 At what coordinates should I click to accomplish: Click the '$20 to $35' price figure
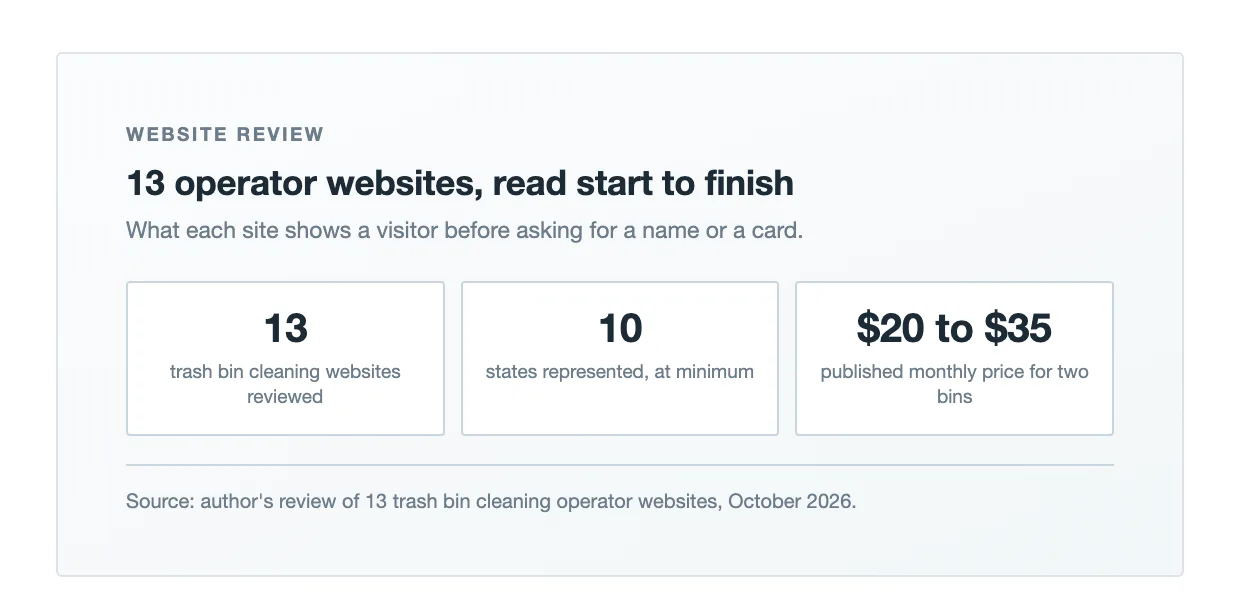click(954, 328)
